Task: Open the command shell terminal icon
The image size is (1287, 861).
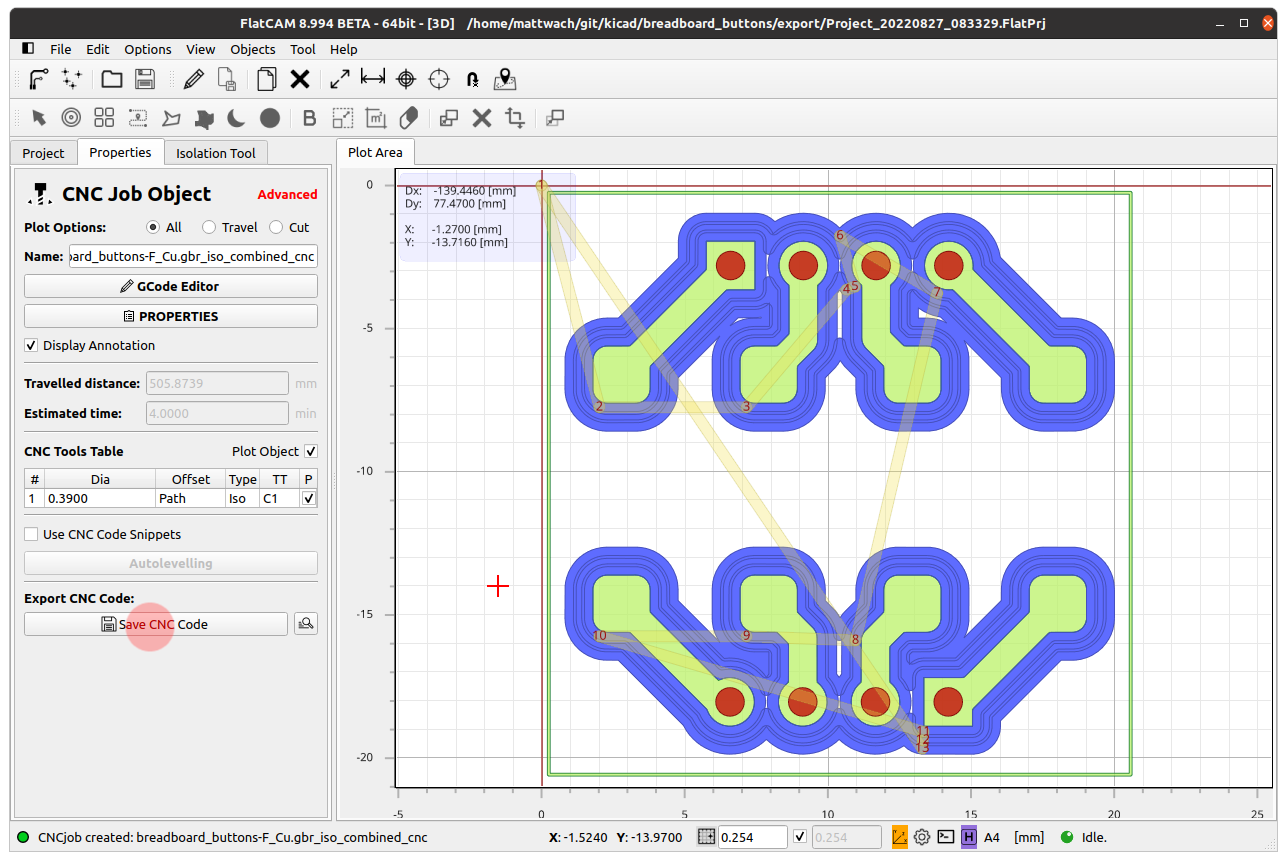Action: tap(945, 837)
